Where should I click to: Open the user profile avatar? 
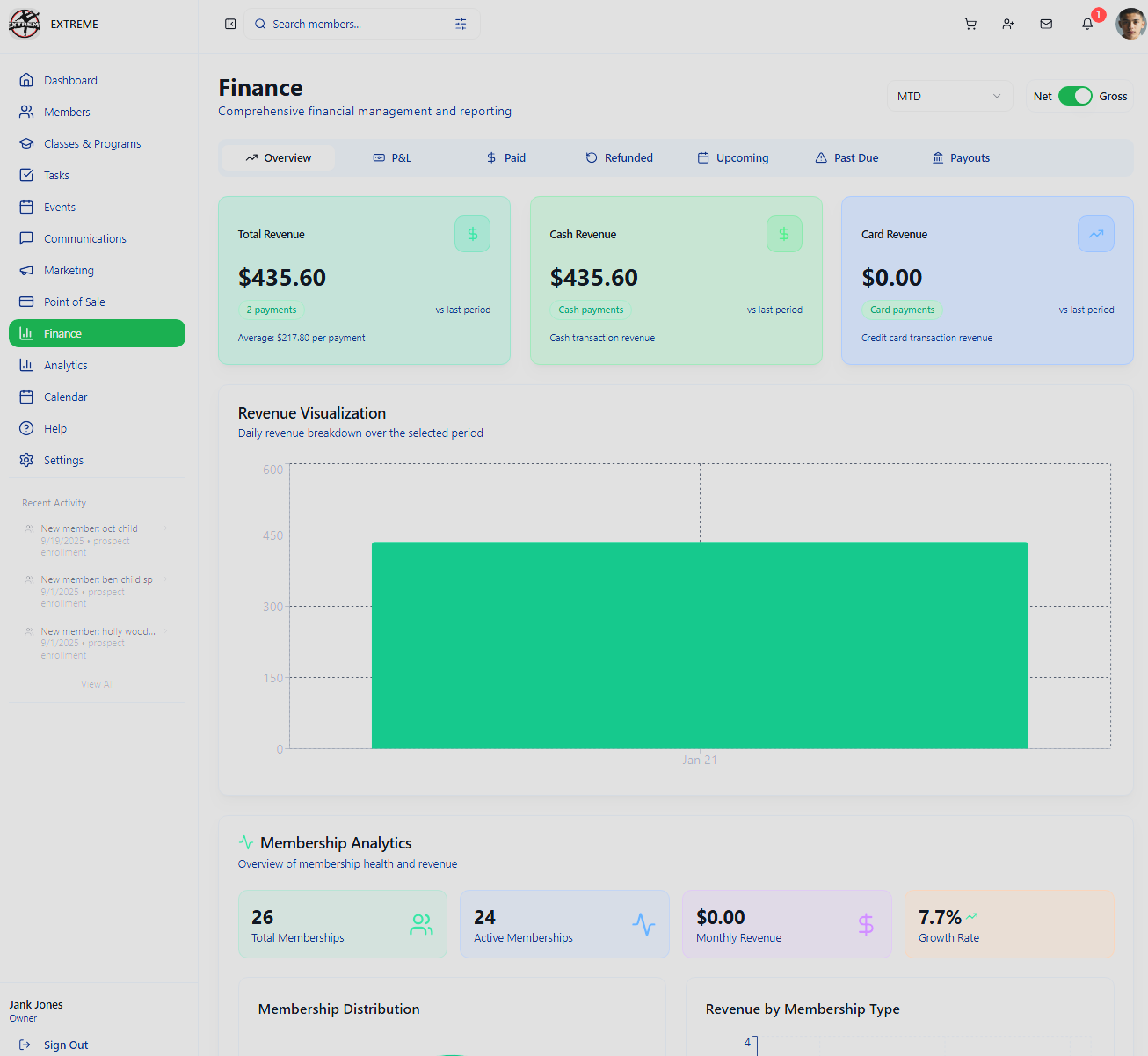tap(1130, 25)
